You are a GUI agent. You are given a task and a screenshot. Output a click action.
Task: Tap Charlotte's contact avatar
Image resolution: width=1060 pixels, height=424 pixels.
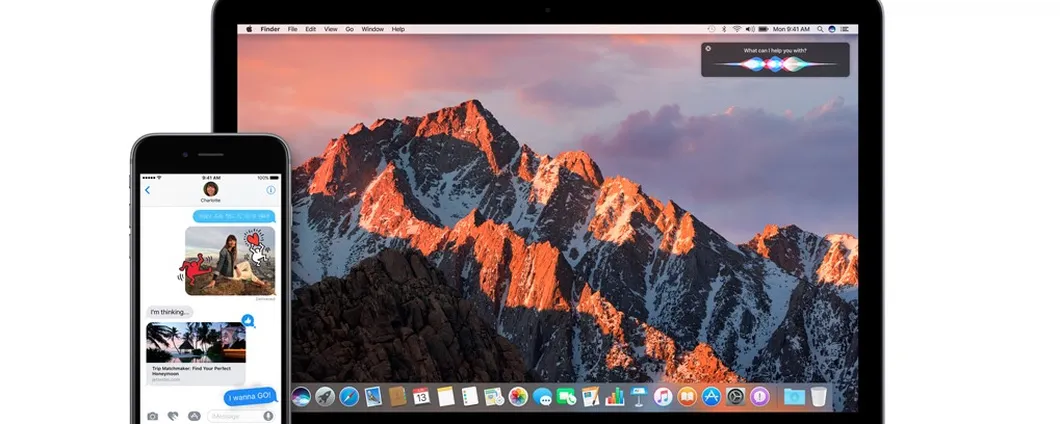(211, 189)
